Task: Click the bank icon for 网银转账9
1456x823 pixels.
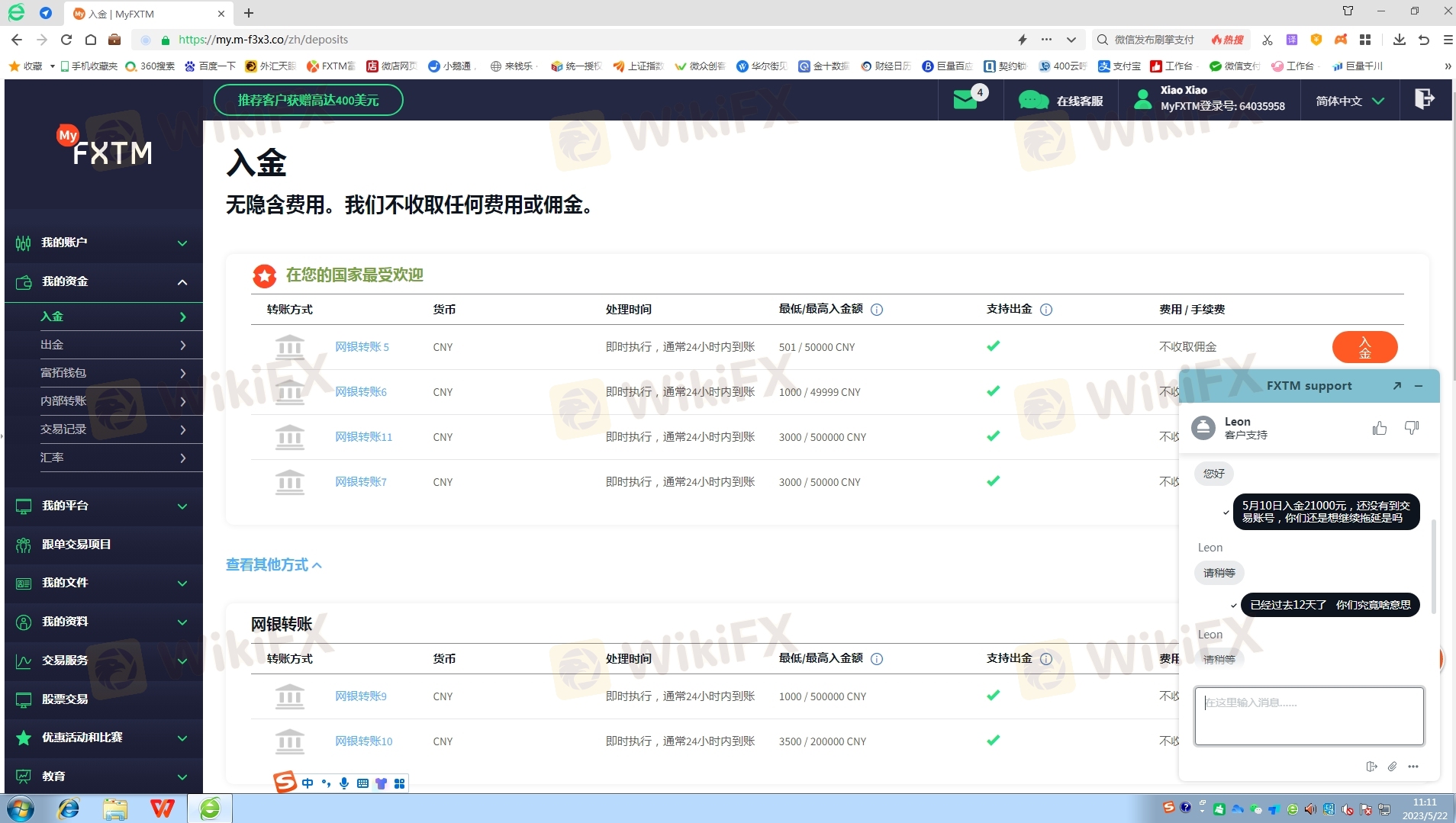Action: pos(289,696)
